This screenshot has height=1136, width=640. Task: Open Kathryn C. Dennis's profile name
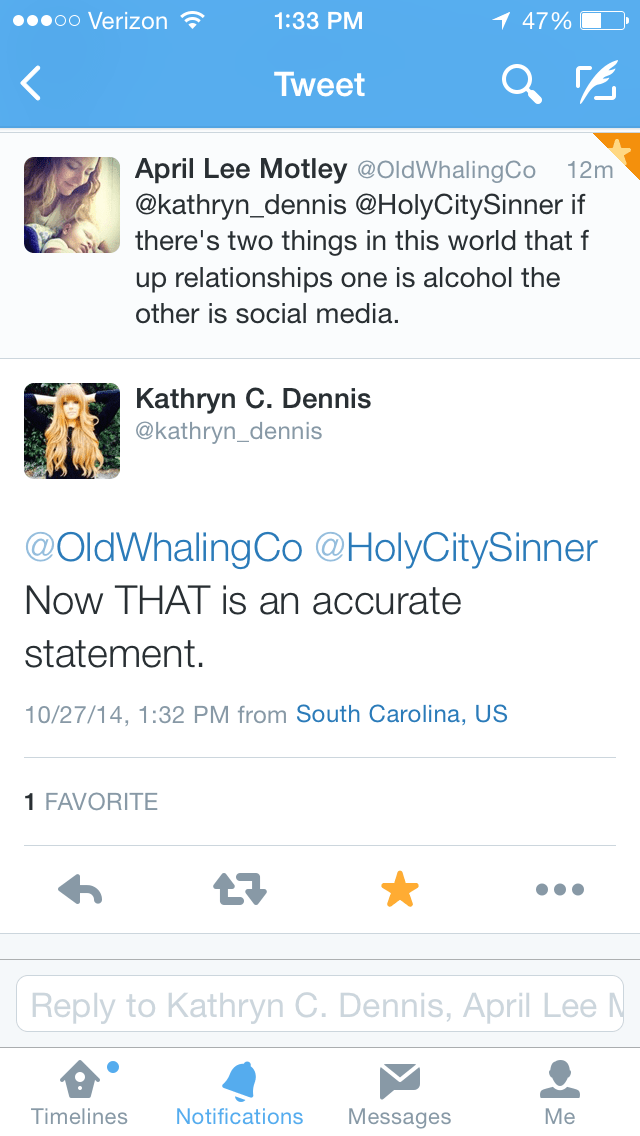coord(253,399)
